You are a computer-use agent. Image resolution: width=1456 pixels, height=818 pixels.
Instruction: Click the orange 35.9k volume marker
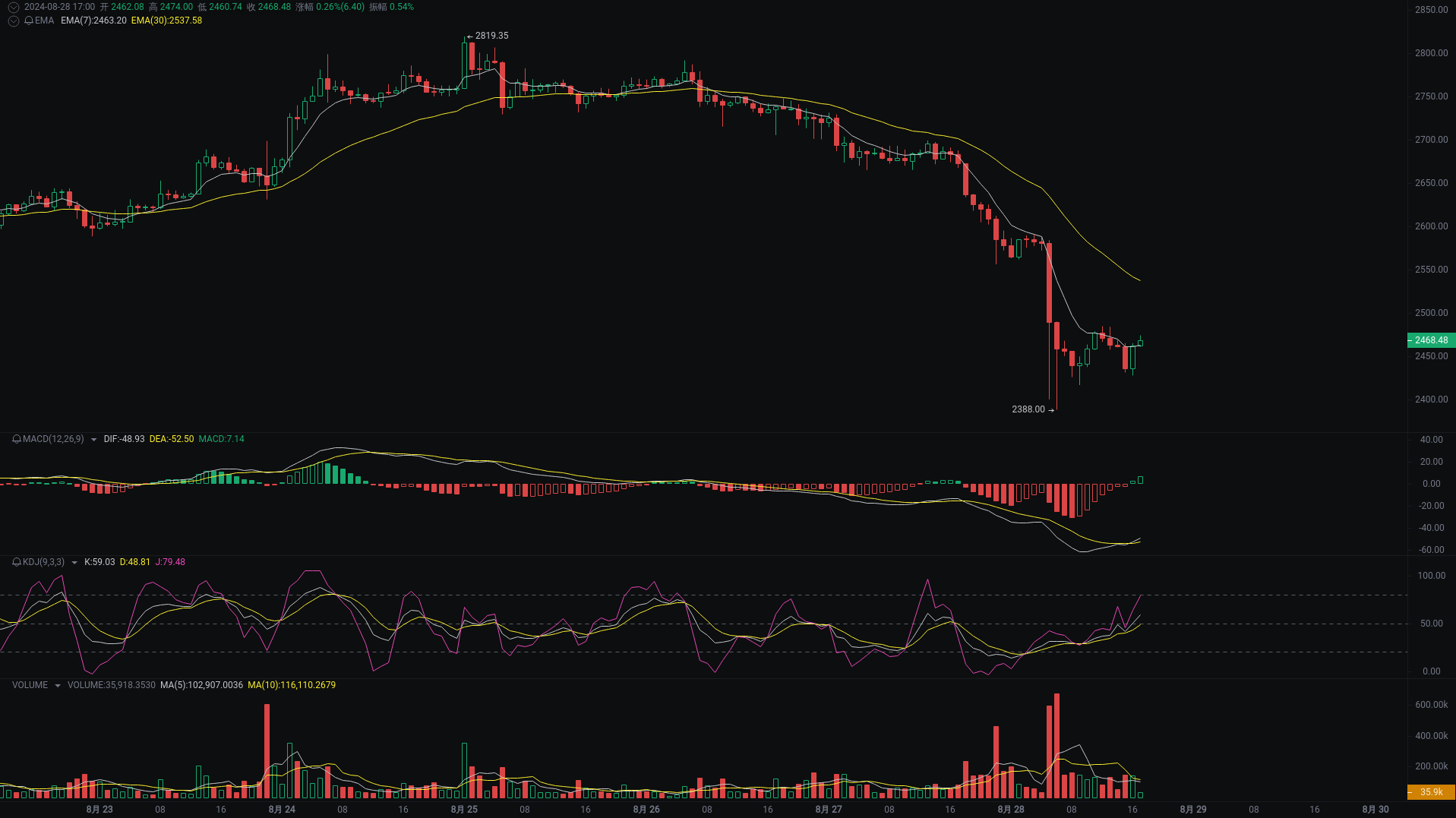(1431, 791)
